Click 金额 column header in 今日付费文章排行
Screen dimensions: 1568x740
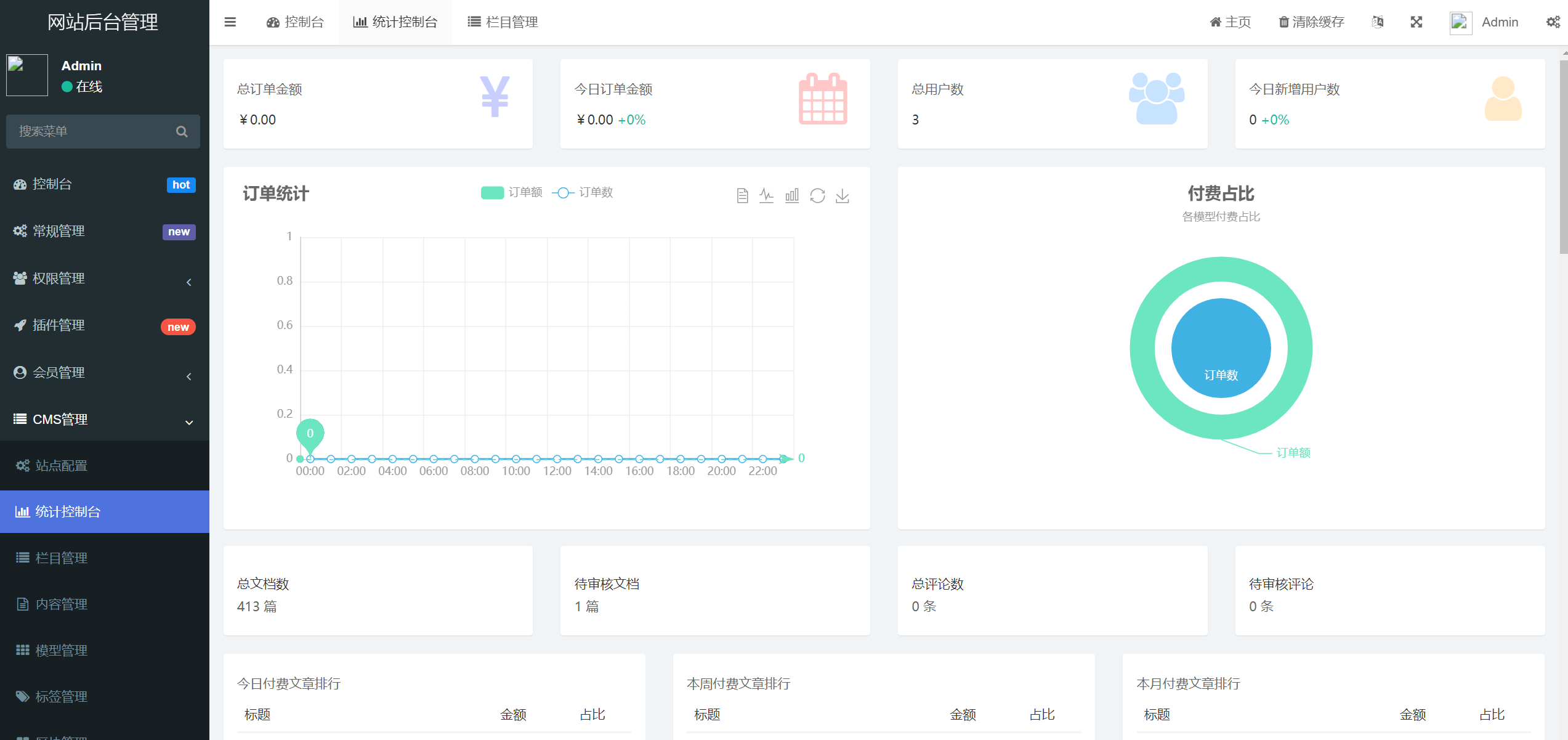513,714
